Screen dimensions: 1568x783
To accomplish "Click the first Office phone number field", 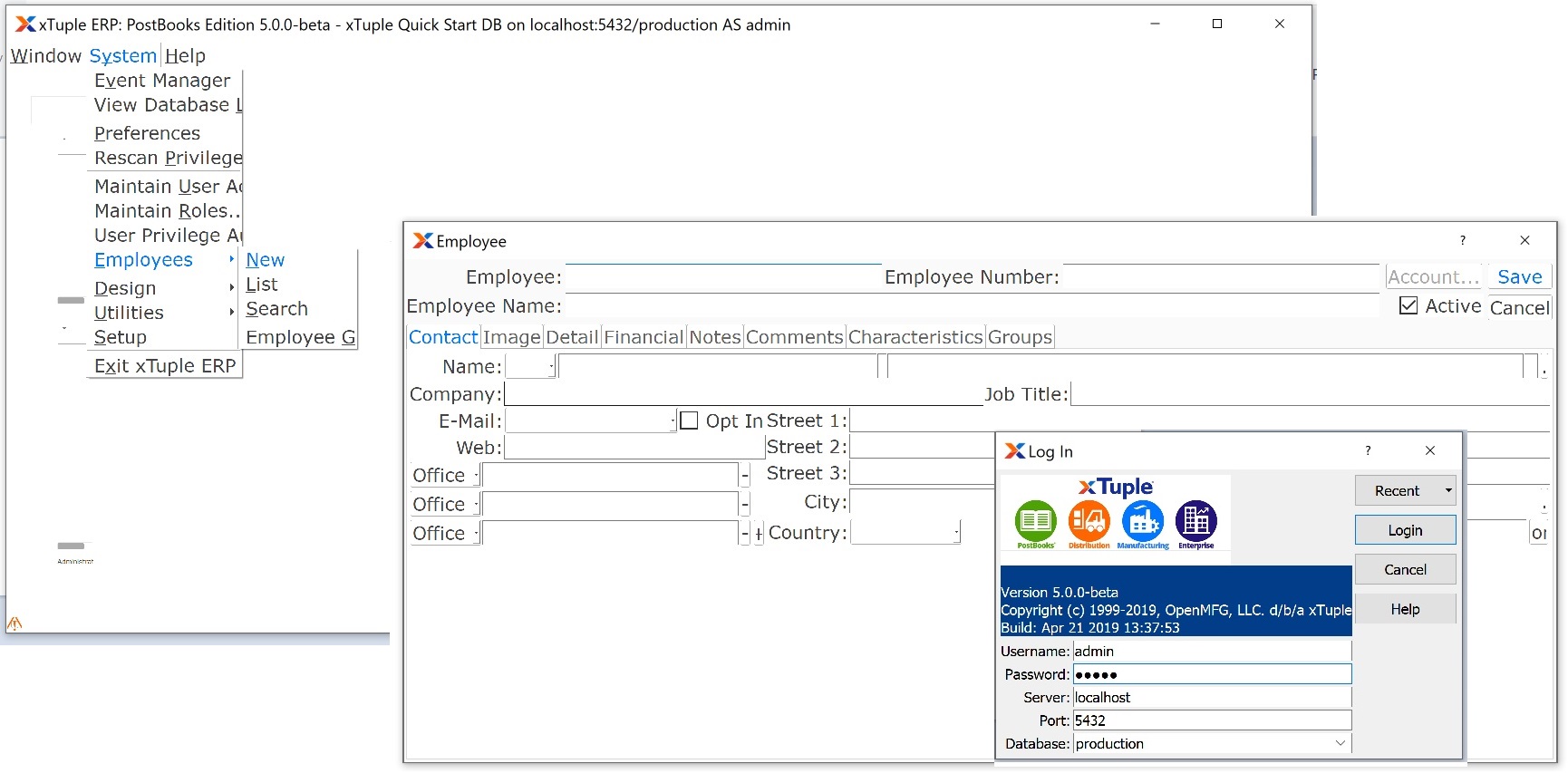I will (611, 476).
